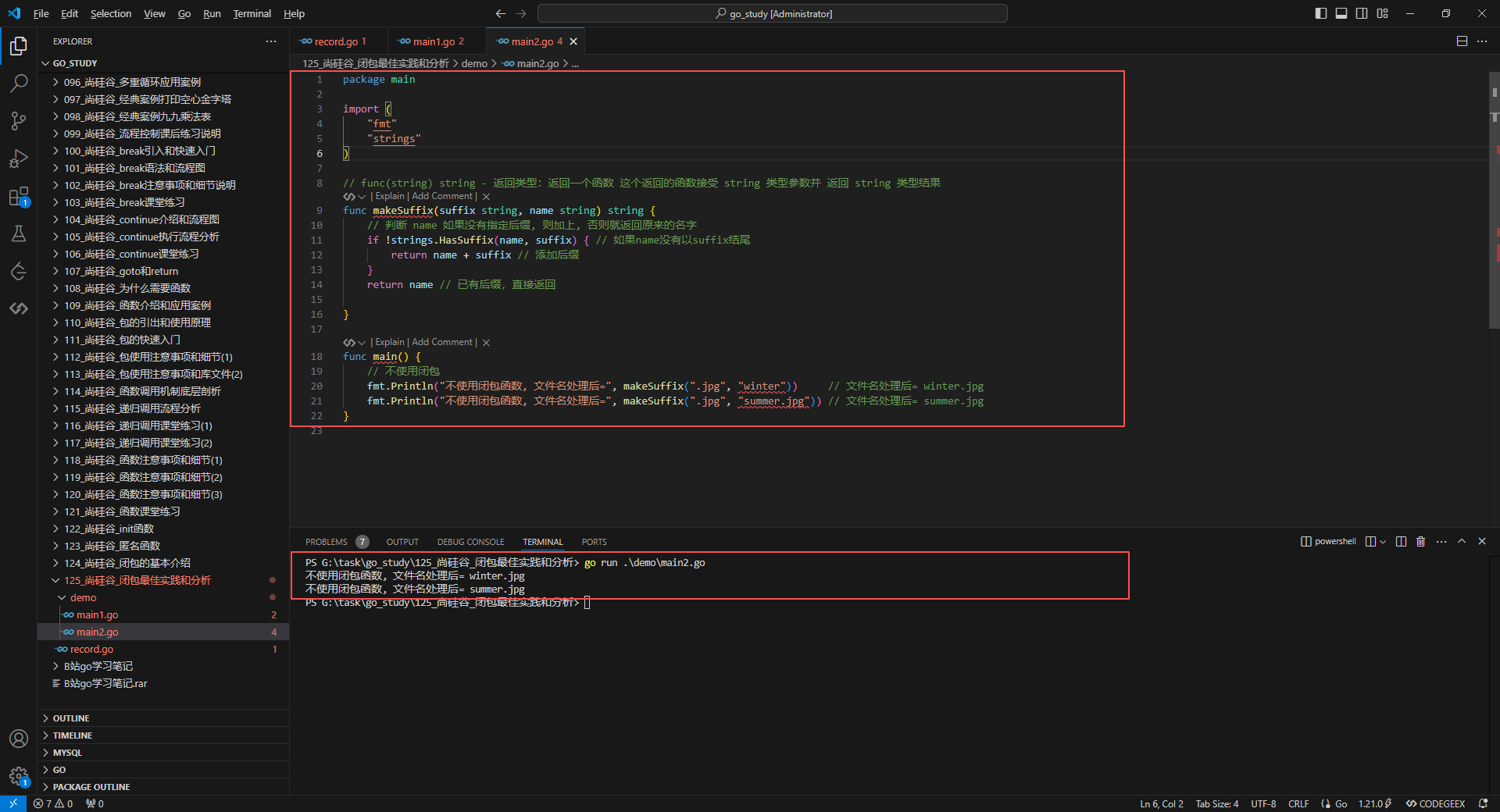Open record.go in the explorer tree

point(163,649)
